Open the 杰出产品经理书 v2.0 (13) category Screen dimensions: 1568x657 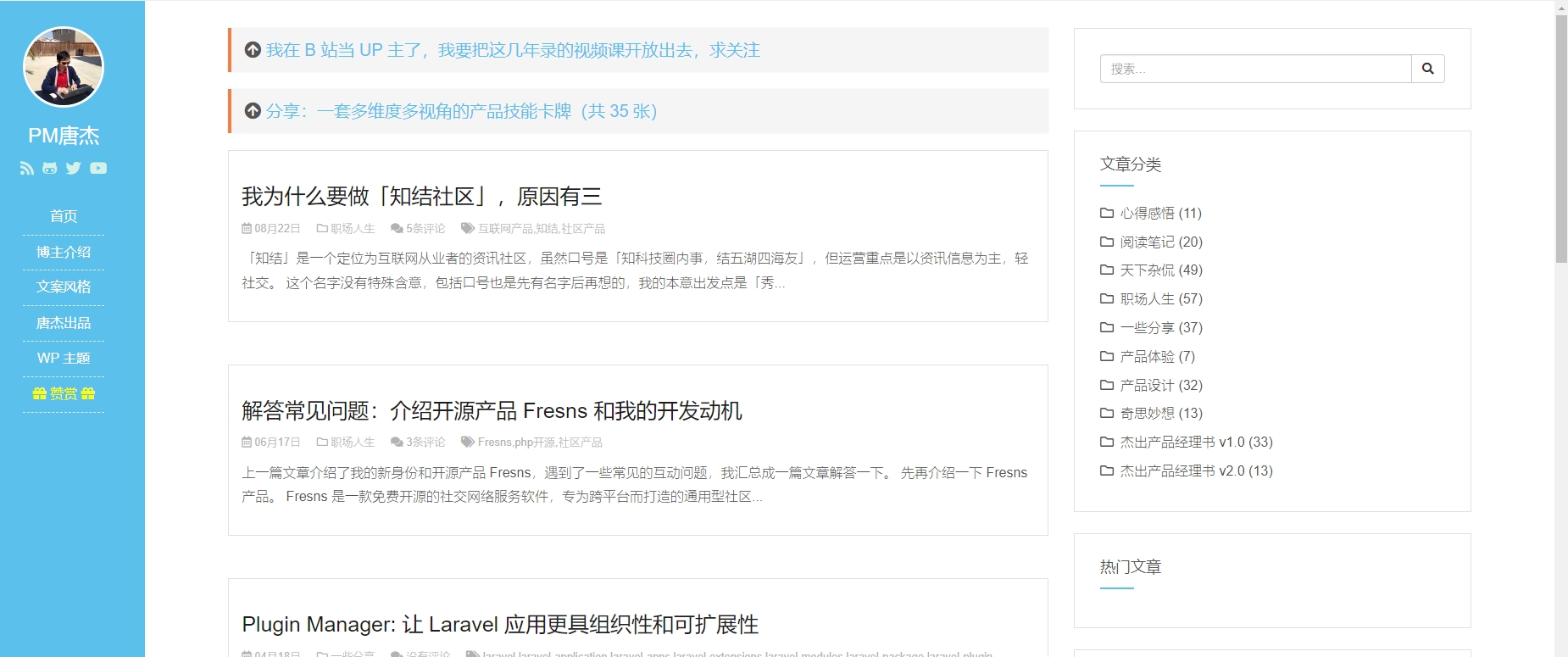click(x=1196, y=470)
